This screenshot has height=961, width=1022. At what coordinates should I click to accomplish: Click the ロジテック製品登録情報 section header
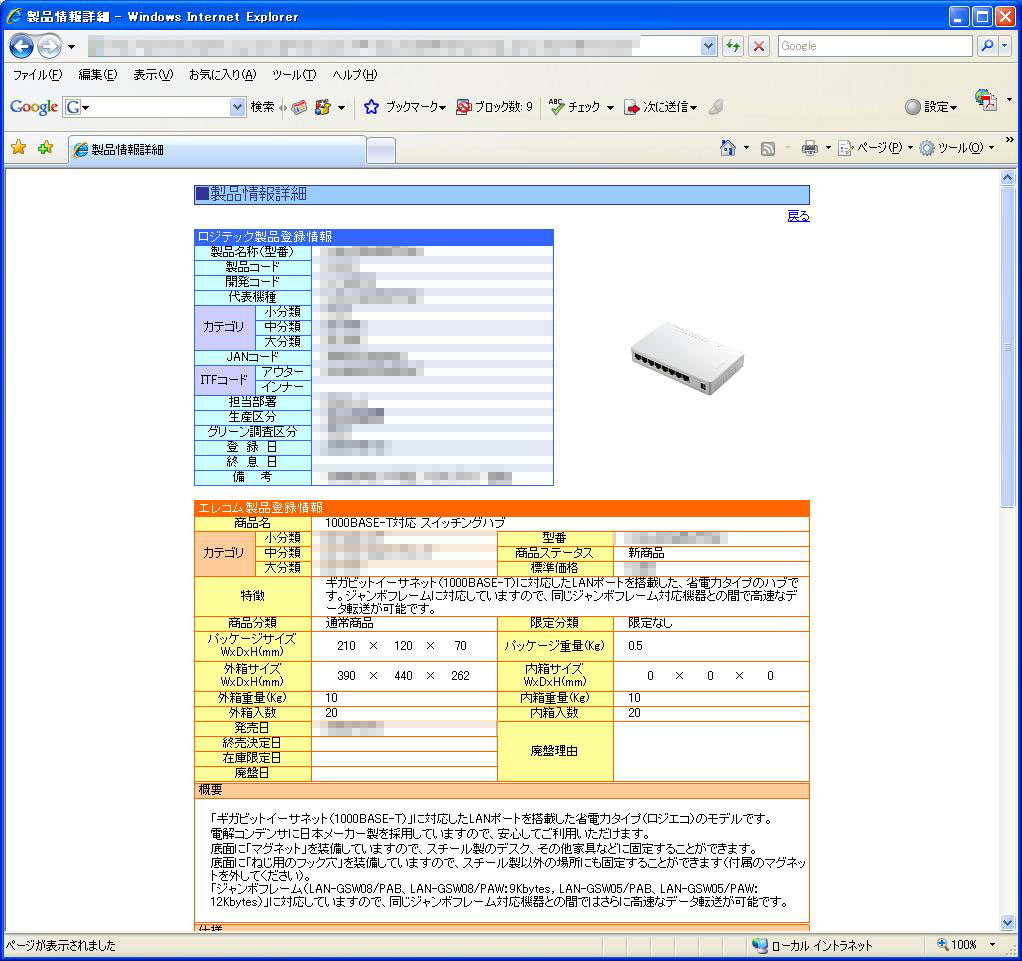374,237
